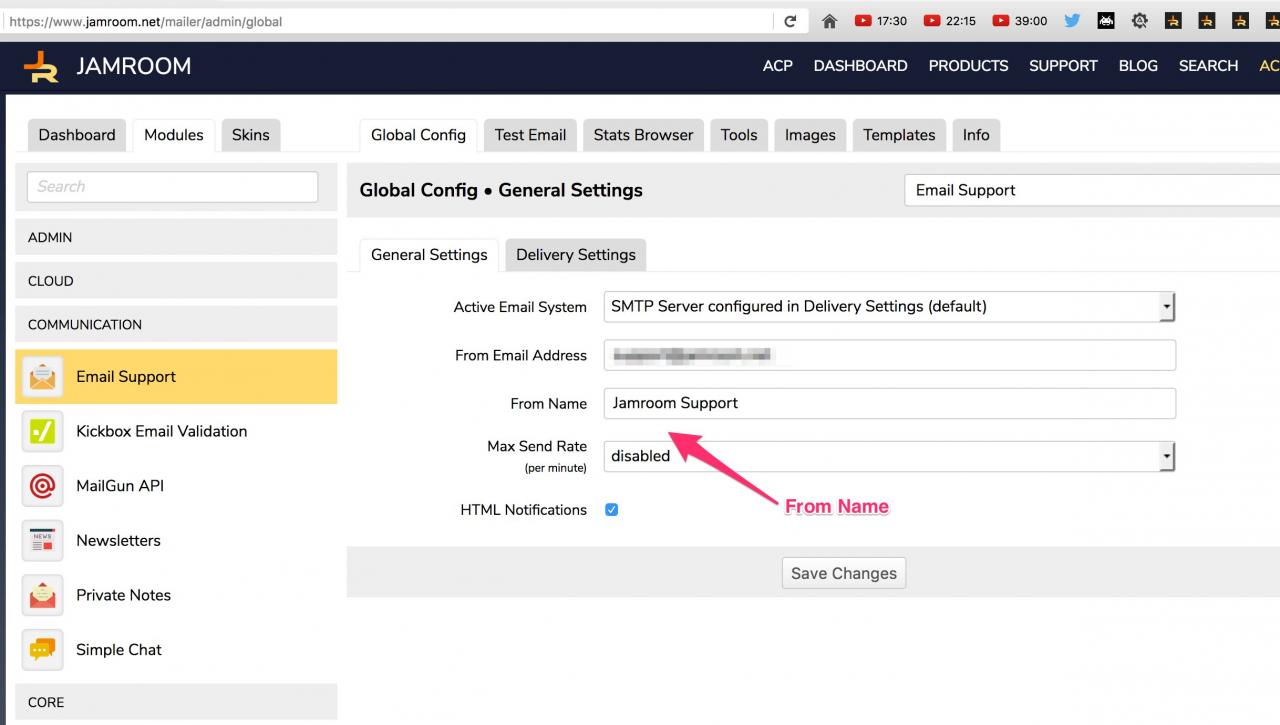Select the MailGun API target icon

(42, 486)
